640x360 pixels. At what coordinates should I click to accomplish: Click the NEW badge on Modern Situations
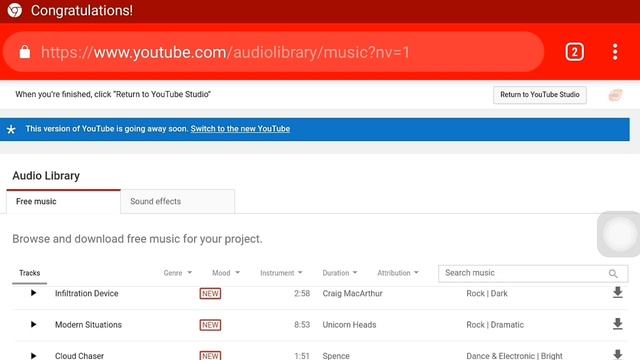coord(210,325)
